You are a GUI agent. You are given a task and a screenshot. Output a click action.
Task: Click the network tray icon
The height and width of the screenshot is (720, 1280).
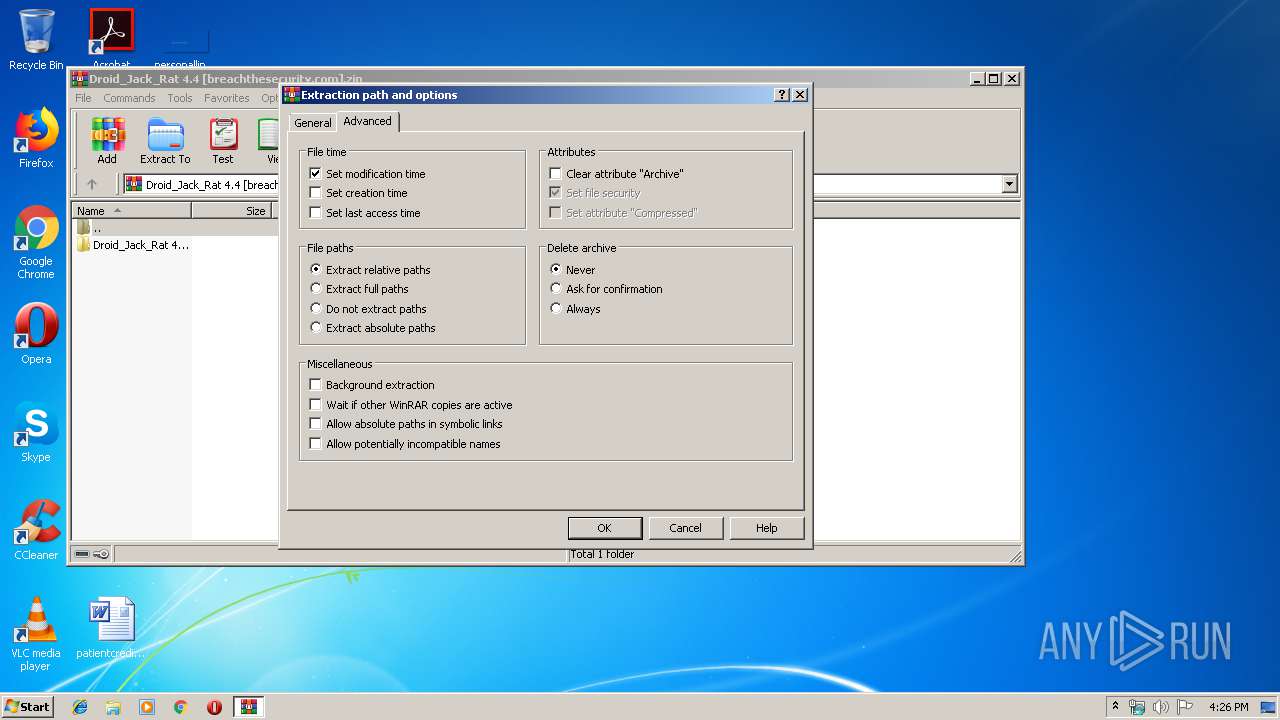click(x=1137, y=707)
